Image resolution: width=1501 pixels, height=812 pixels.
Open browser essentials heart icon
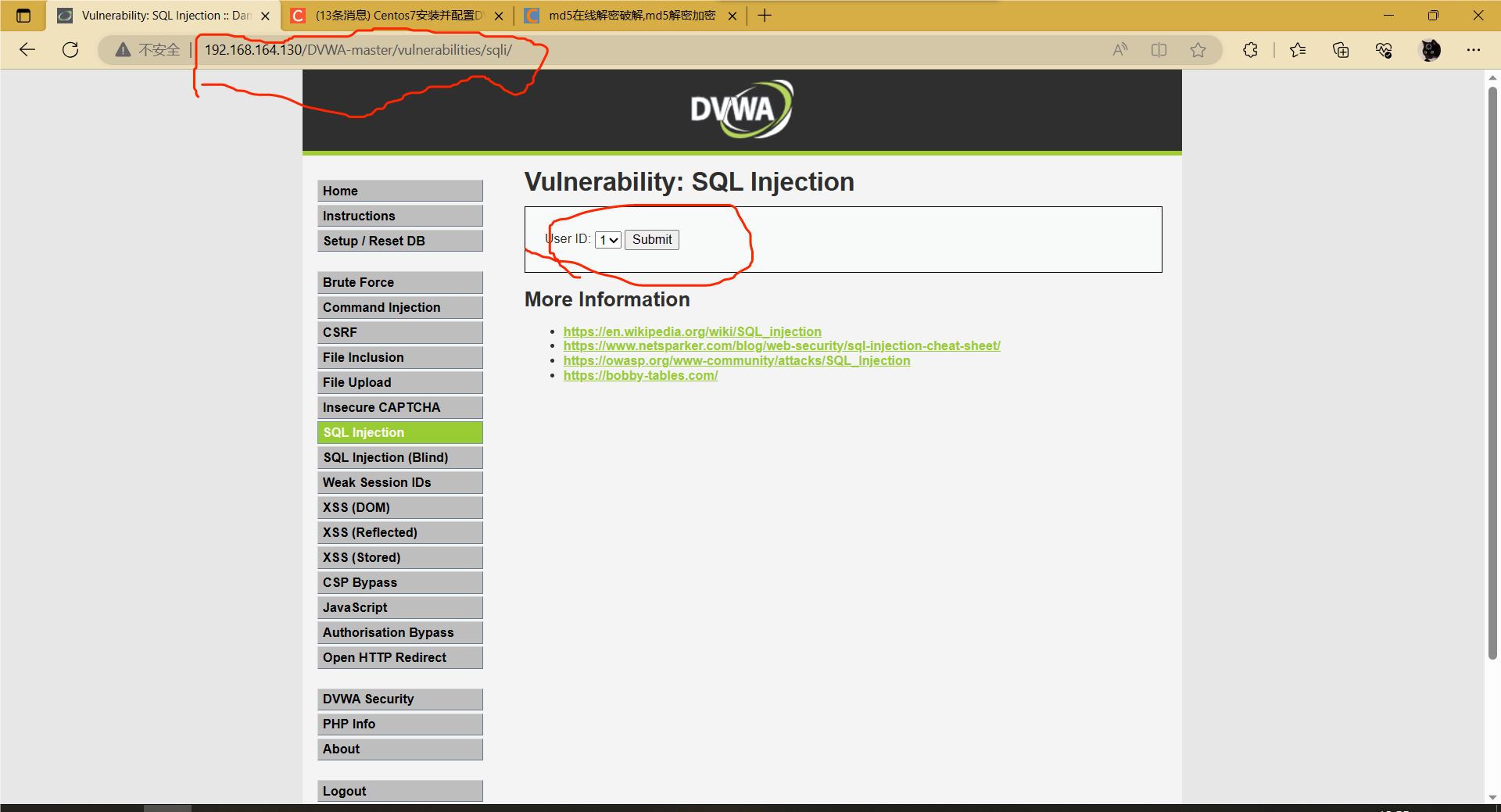click(1384, 50)
